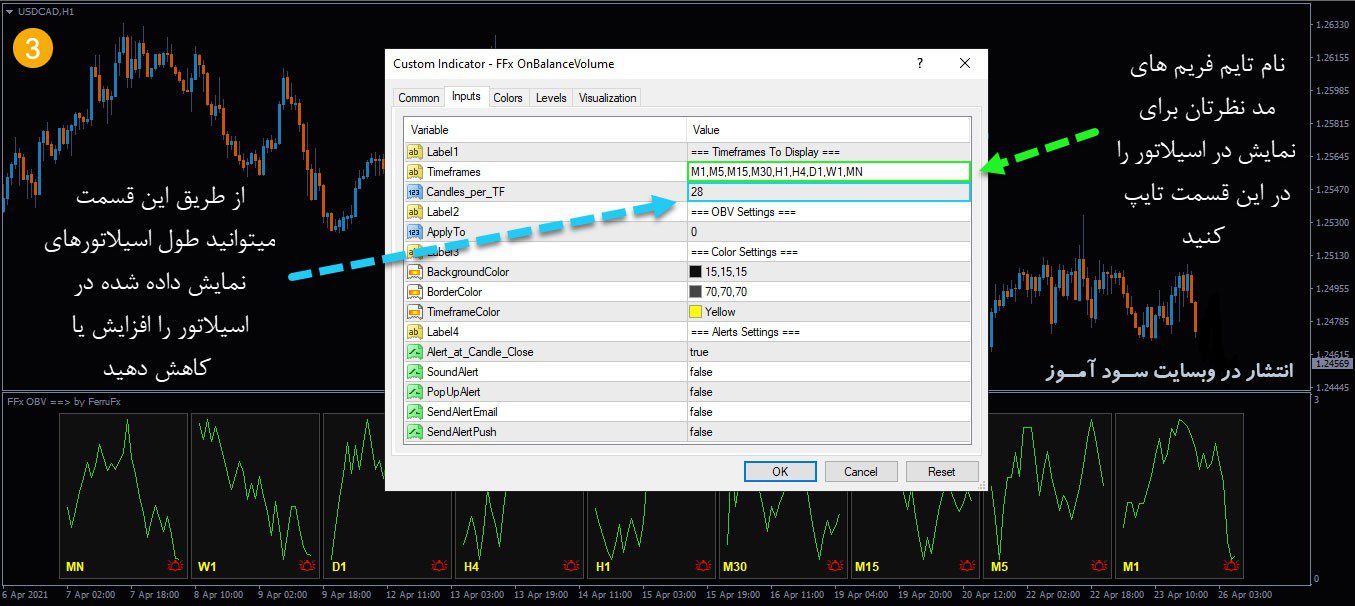This screenshot has width=1355, height=606.
Task: Open the BorderColor 70,70,70 value dropdown
Action: (x=828, y=292)
